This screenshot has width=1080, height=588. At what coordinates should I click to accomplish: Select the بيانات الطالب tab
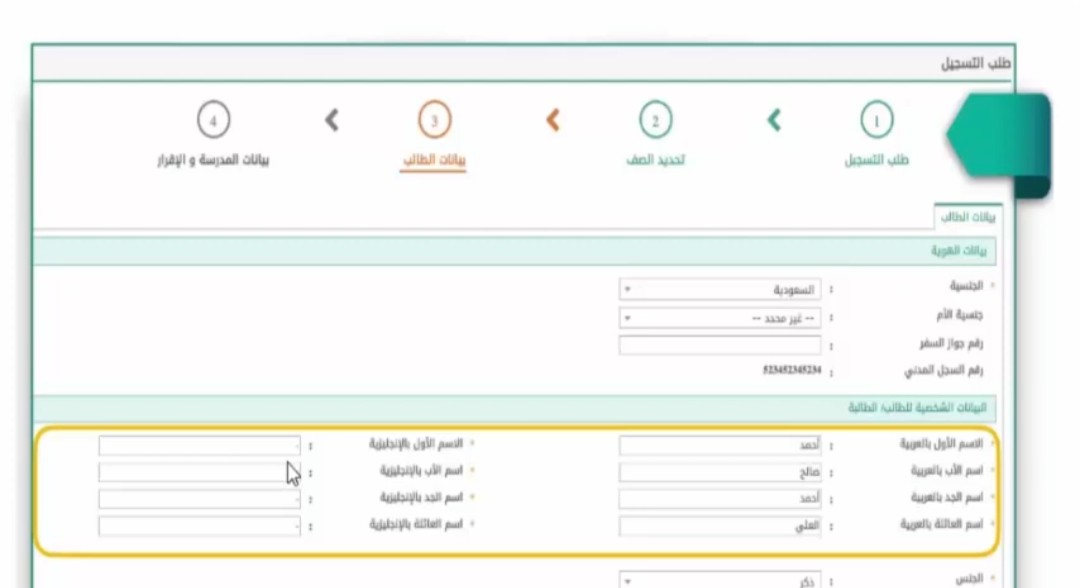click(968, 217)
